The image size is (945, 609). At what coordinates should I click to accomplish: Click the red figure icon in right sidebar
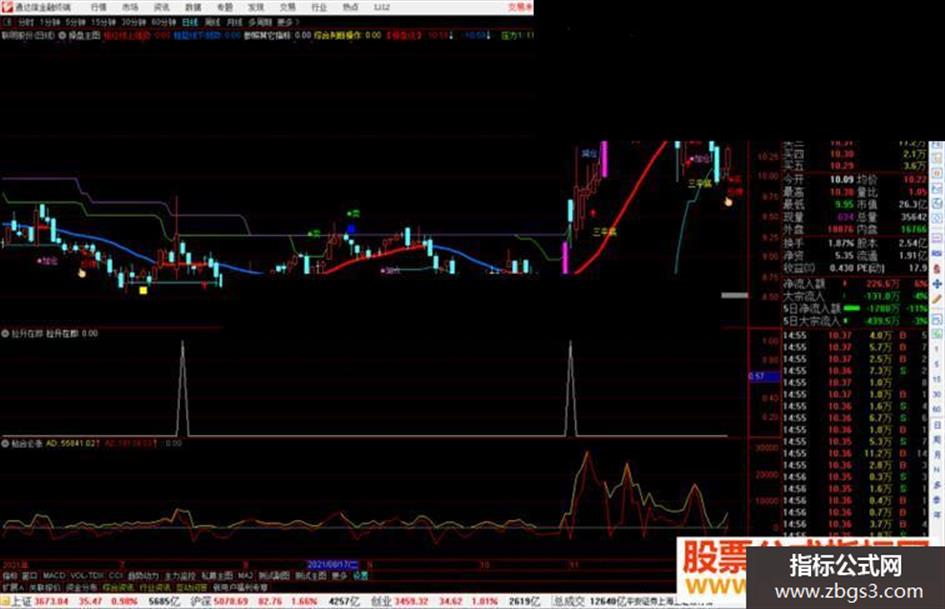937,268
